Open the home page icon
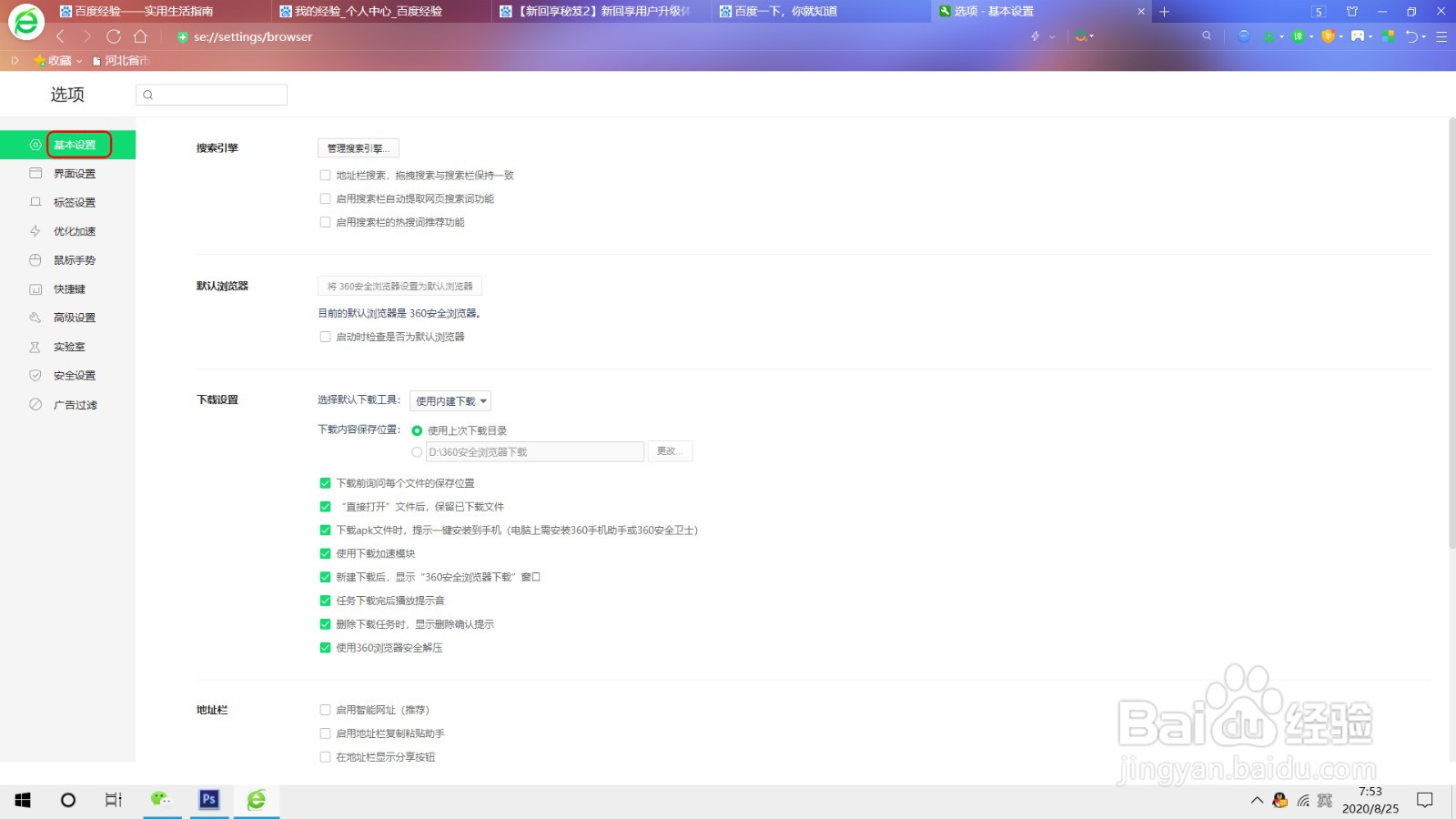 140,36
